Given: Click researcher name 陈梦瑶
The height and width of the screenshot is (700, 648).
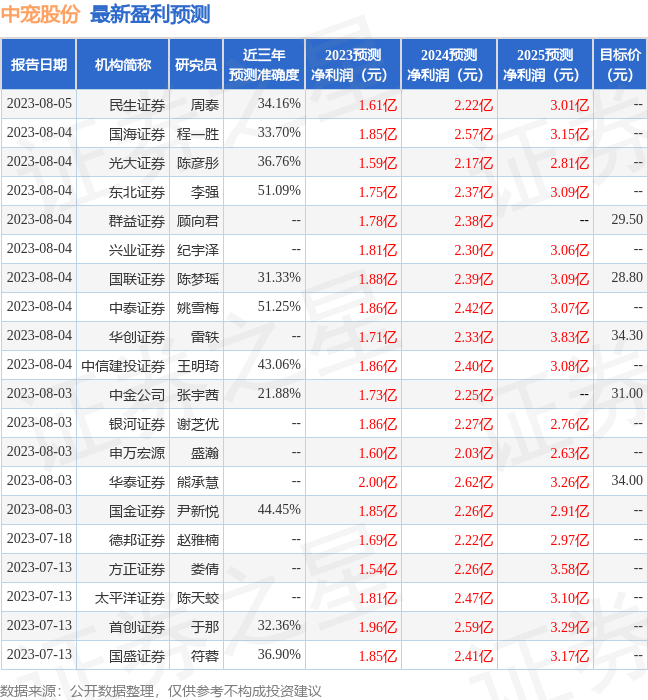Looking at the screenshot, I should 198,279.
